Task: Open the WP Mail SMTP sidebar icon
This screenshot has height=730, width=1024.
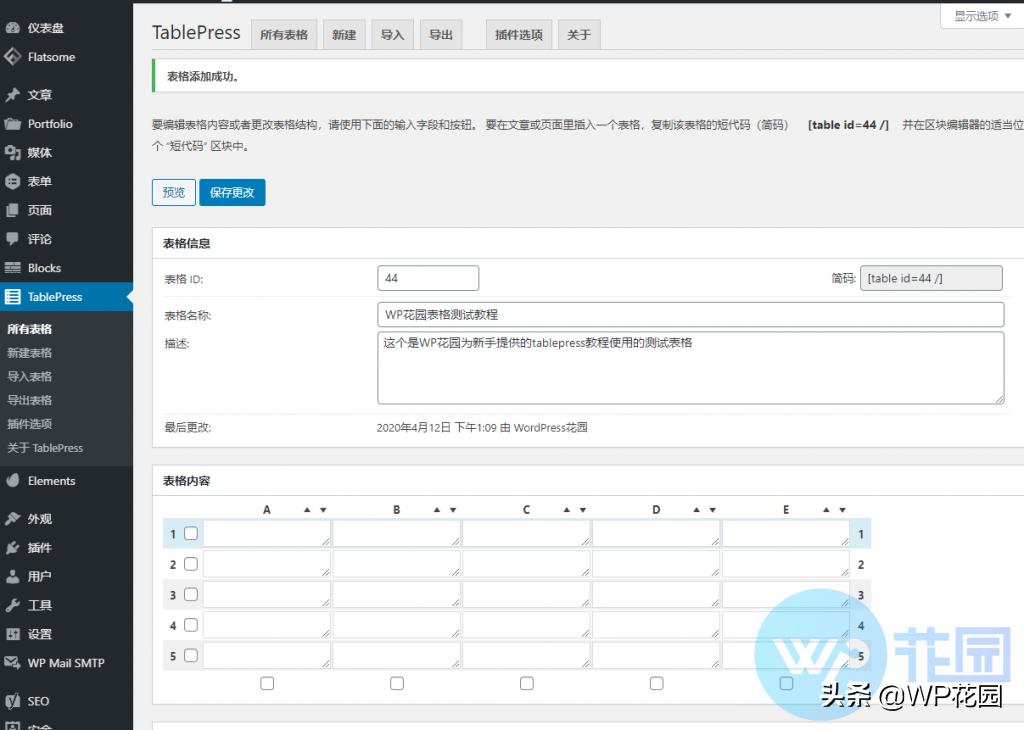Action: click(x=12, y=662)
